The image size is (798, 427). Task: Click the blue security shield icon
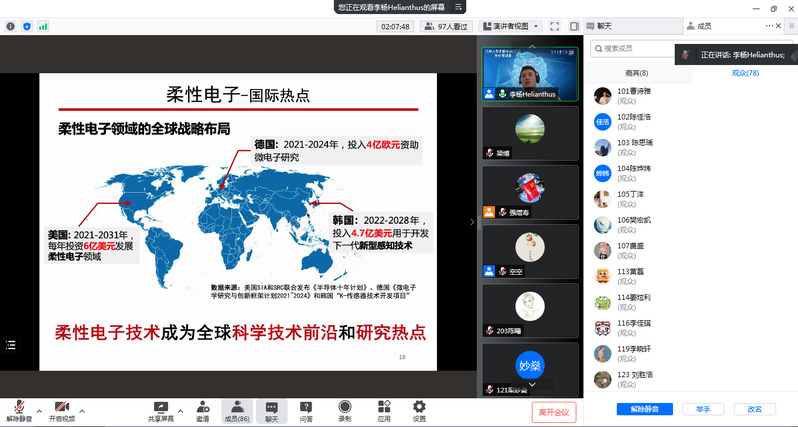click(x=26, y=26)
